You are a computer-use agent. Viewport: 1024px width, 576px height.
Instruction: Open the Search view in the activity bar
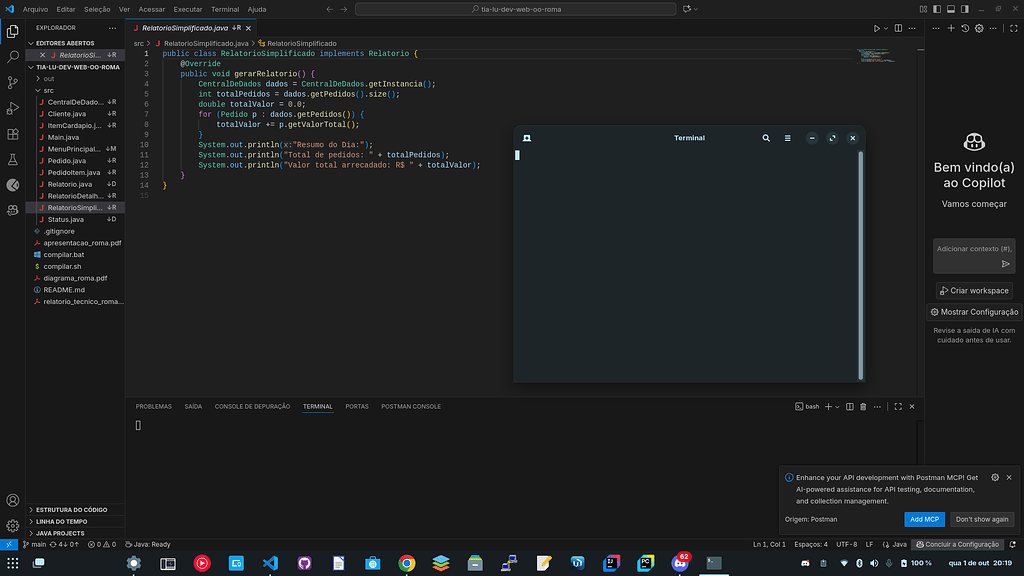pyautogui.click(x=13, y=56)
